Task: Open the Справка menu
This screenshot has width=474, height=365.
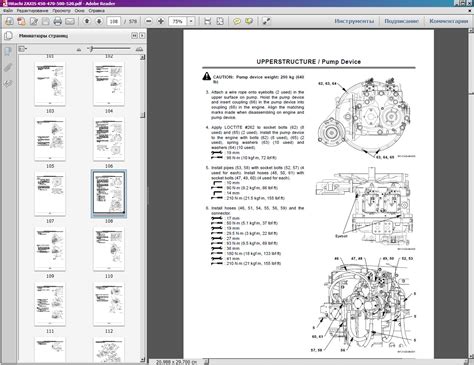Action: coord(97,11)
